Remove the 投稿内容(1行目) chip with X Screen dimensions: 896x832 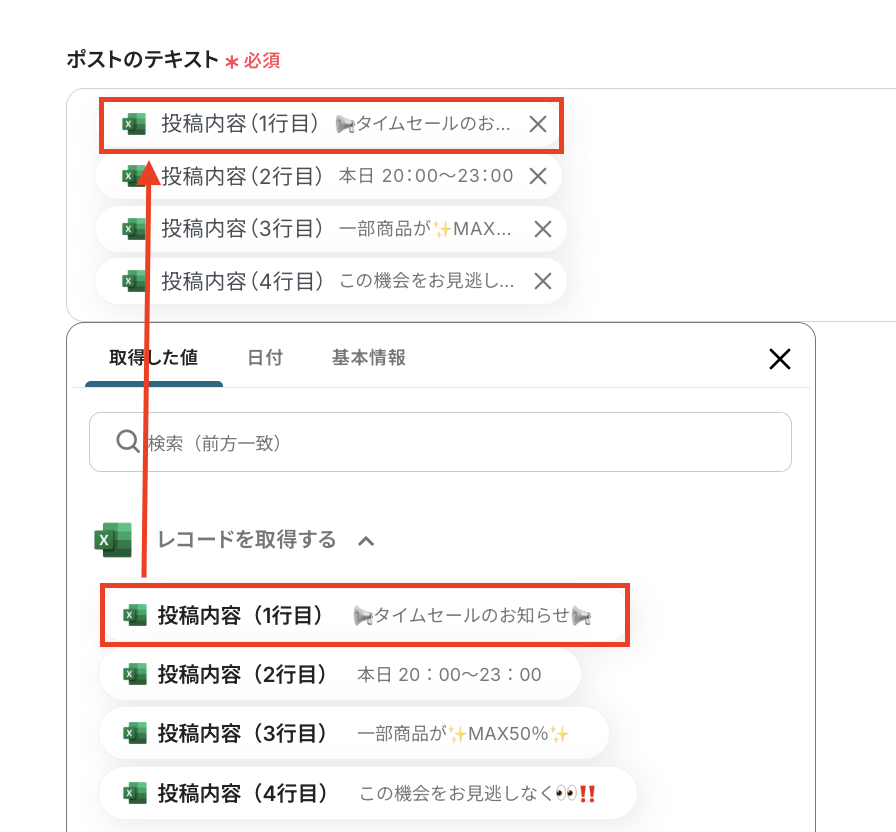click(x=537, y=124)
